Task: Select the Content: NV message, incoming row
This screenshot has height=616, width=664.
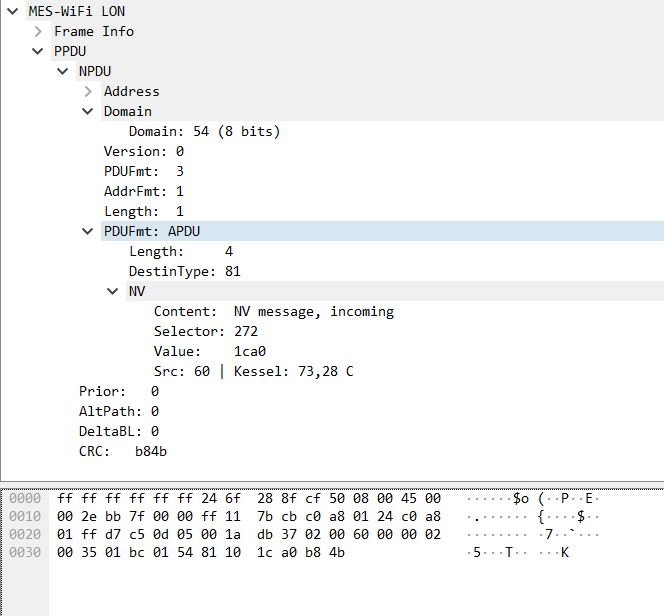Action: [274, 312]
